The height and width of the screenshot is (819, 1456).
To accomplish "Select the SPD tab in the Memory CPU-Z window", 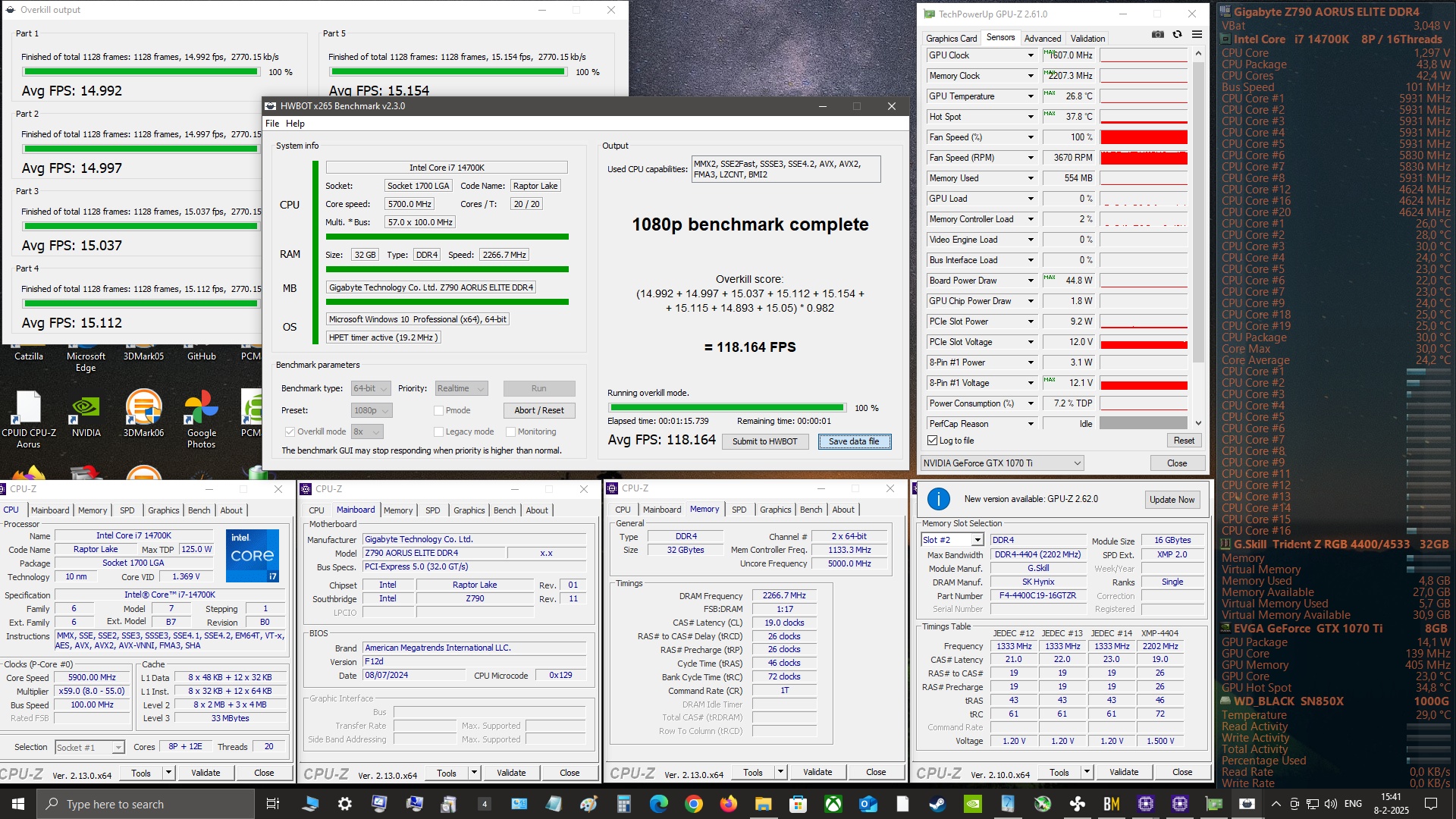I will pos(739,510).
